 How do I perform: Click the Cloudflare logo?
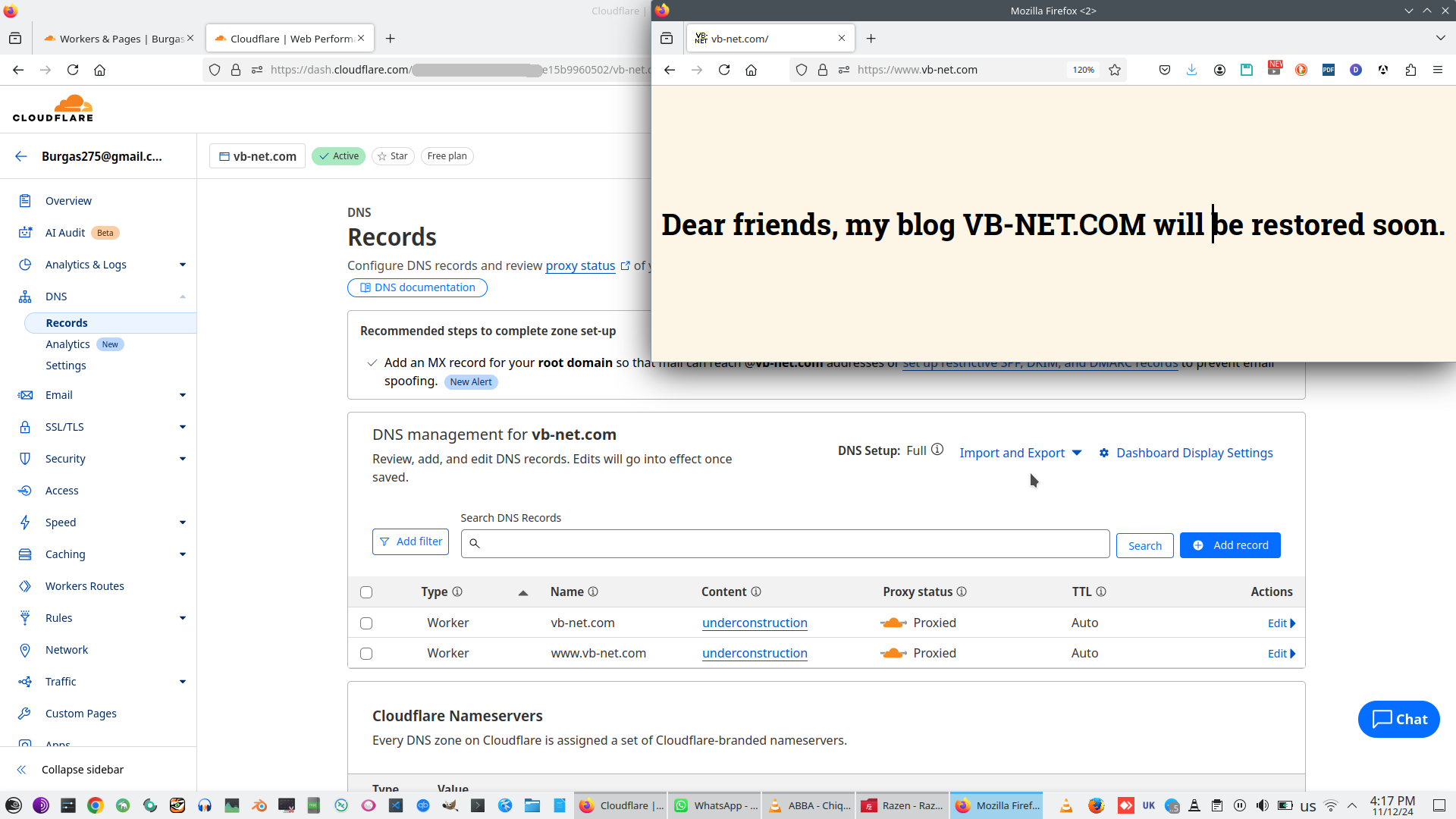[x=53, y=108]
